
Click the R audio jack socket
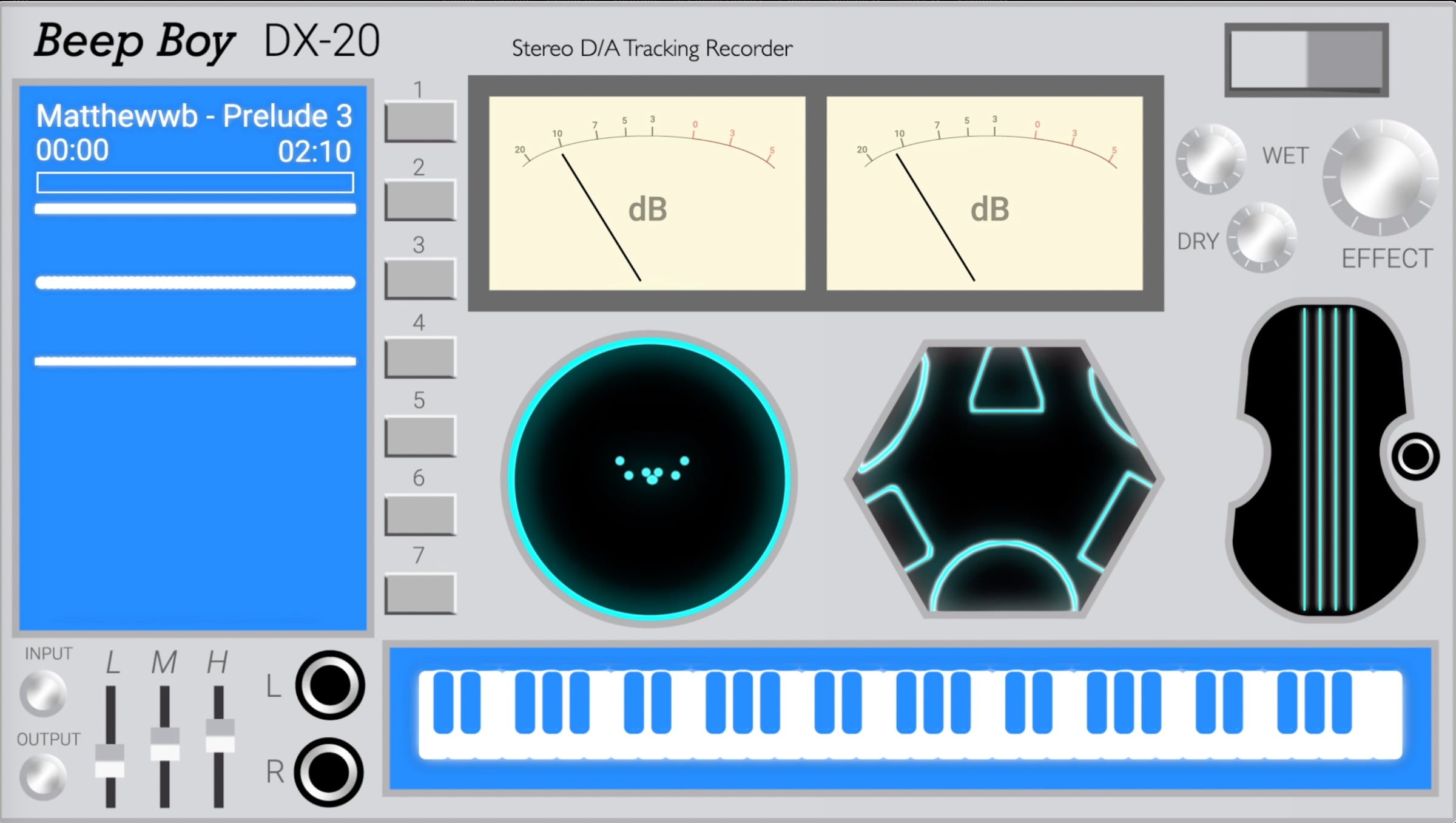click(329, 772)
